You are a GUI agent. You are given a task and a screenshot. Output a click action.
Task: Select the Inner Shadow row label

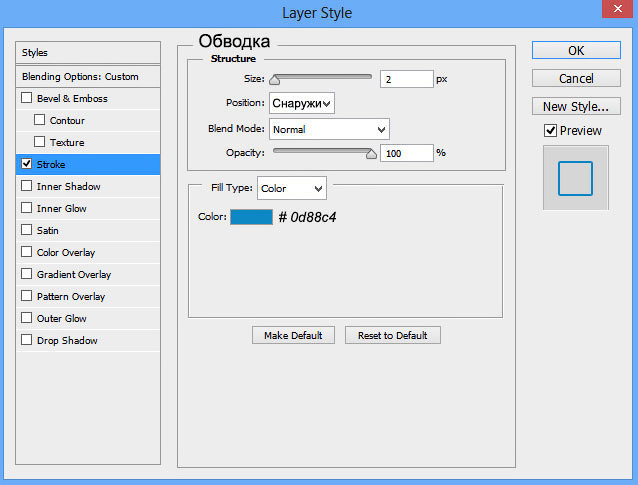pos(68,186)
